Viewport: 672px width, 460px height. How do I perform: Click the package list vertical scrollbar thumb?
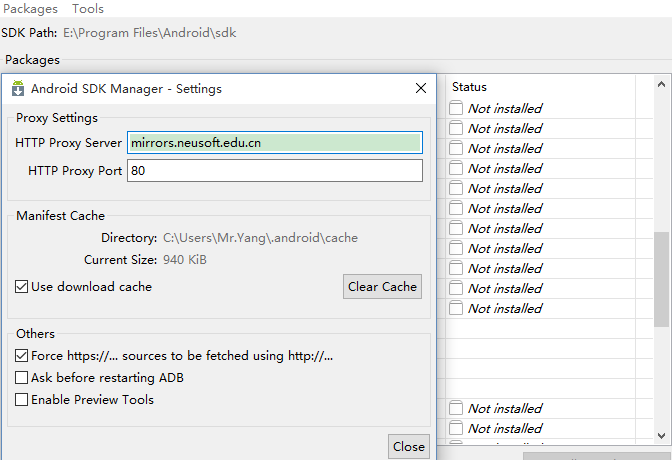click(x=662, y=278)
